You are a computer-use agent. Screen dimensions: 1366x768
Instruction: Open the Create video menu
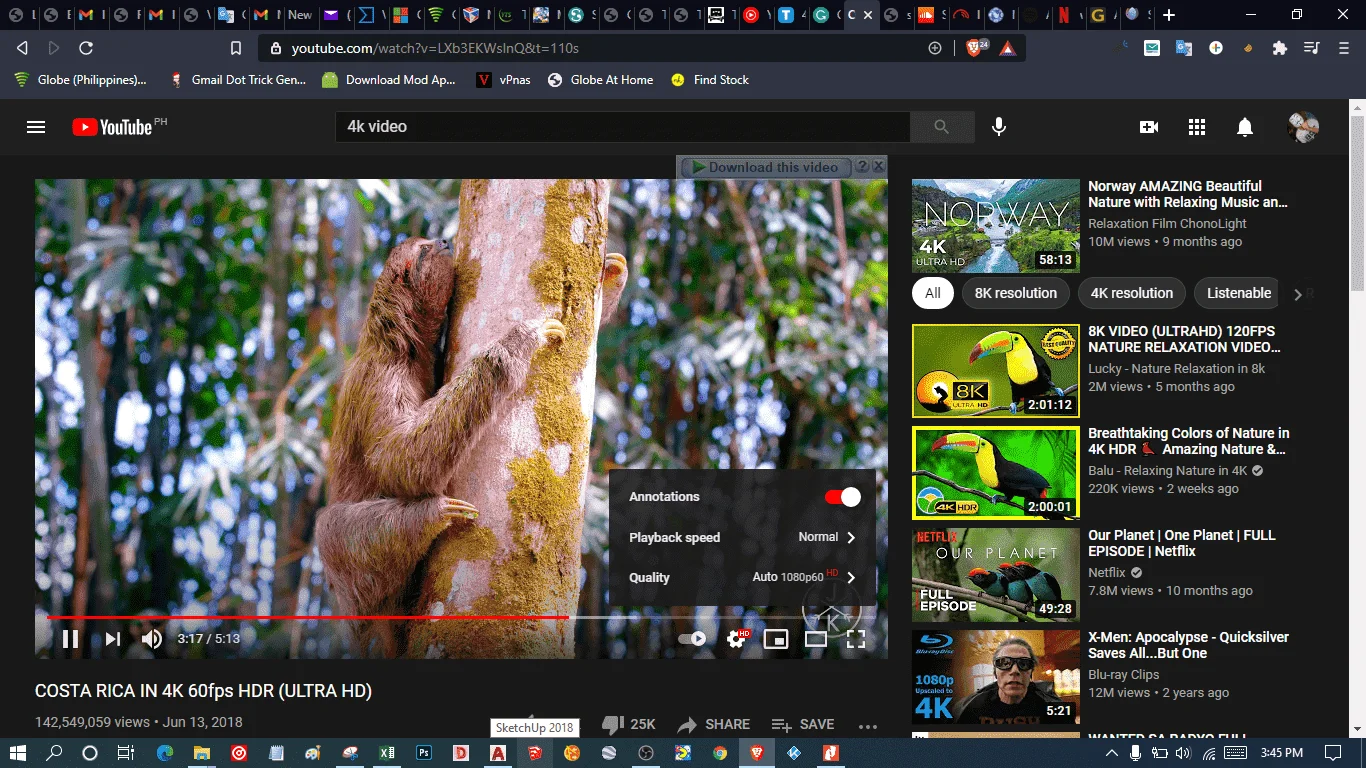1149,127
